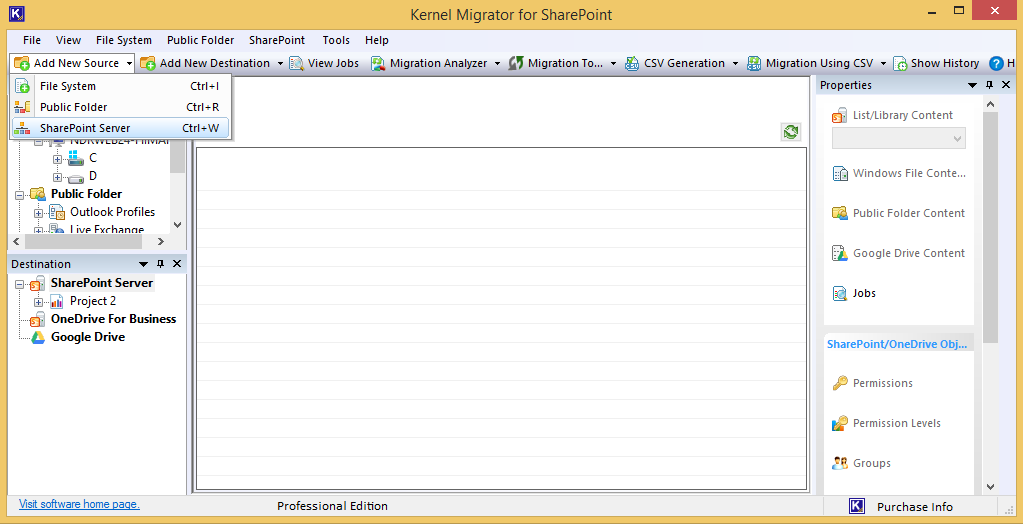Image resolution: width=1023 pixels, height=524 pixels.
Task: Open the Add New Destination dropdown arrow
Action: pos(280,63)
